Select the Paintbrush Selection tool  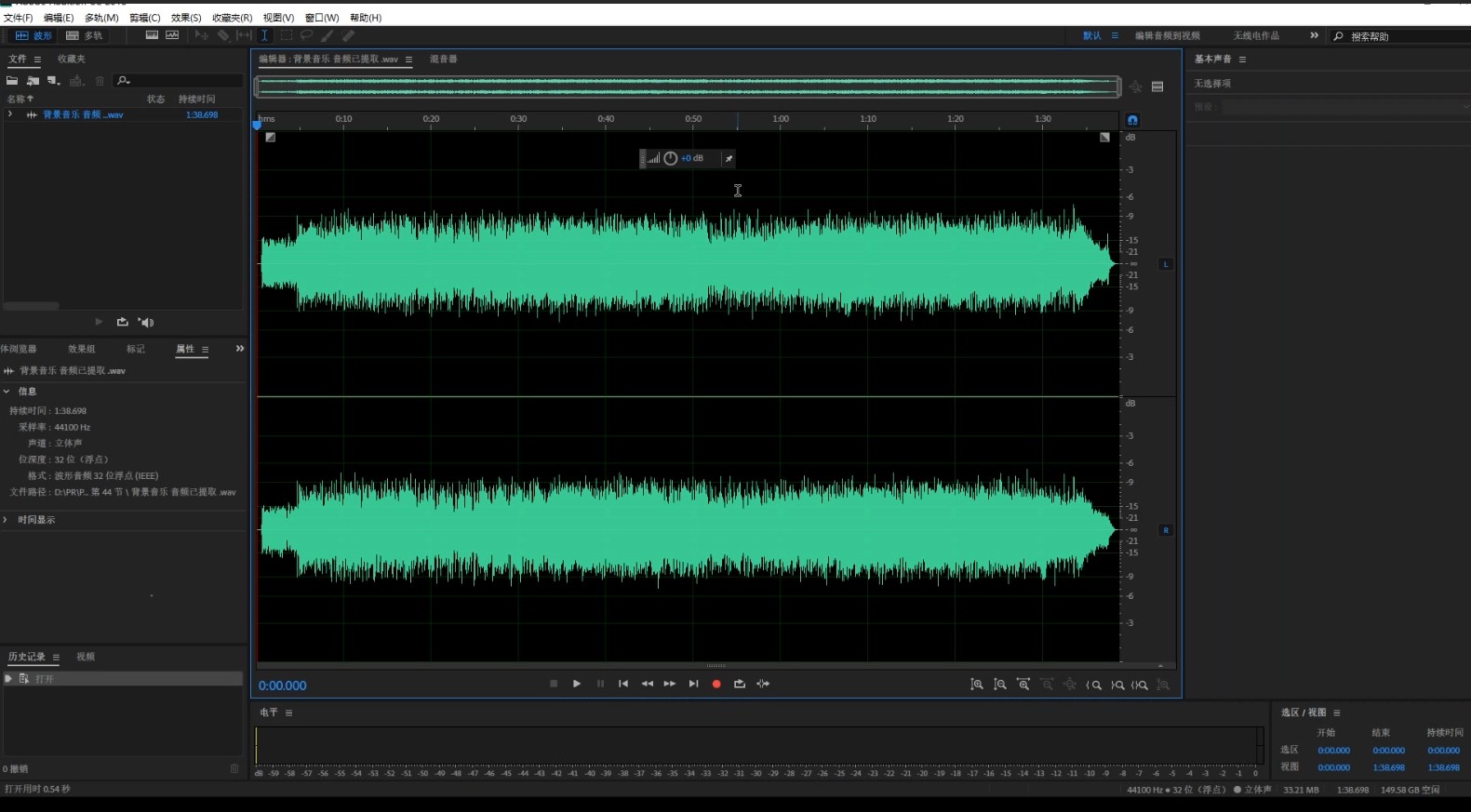328,35
